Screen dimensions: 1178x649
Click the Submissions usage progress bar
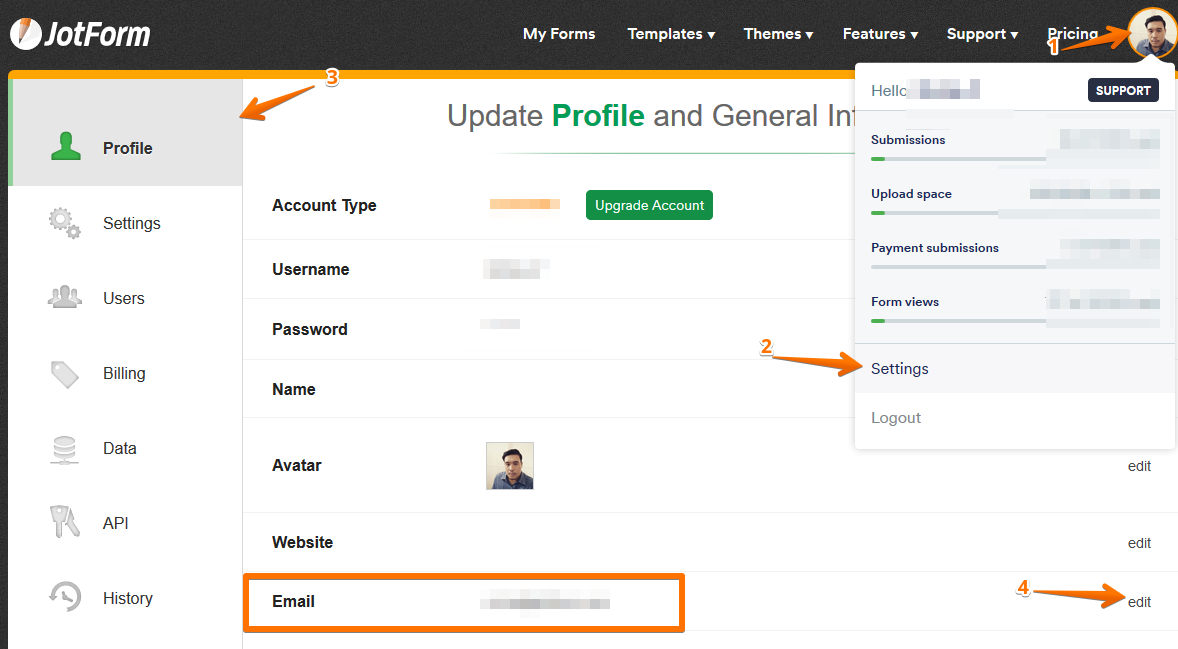[1014, 158]
